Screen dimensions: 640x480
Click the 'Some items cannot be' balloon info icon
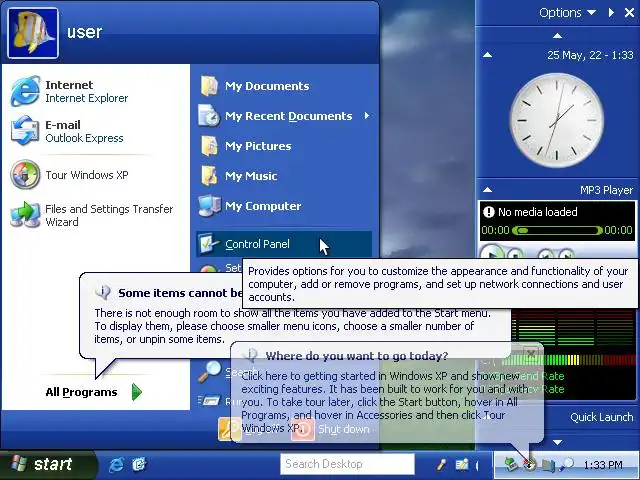point(103,291)
